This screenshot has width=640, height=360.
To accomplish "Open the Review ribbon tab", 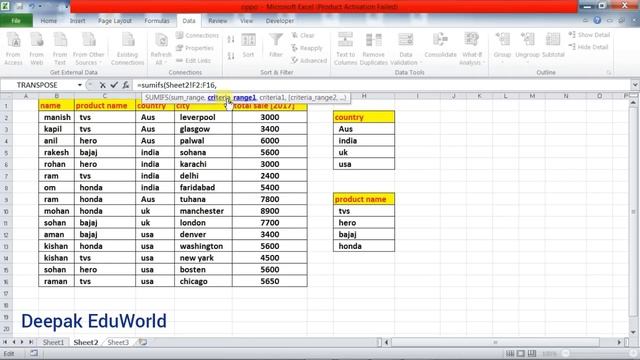I will (x=218, y=20).
